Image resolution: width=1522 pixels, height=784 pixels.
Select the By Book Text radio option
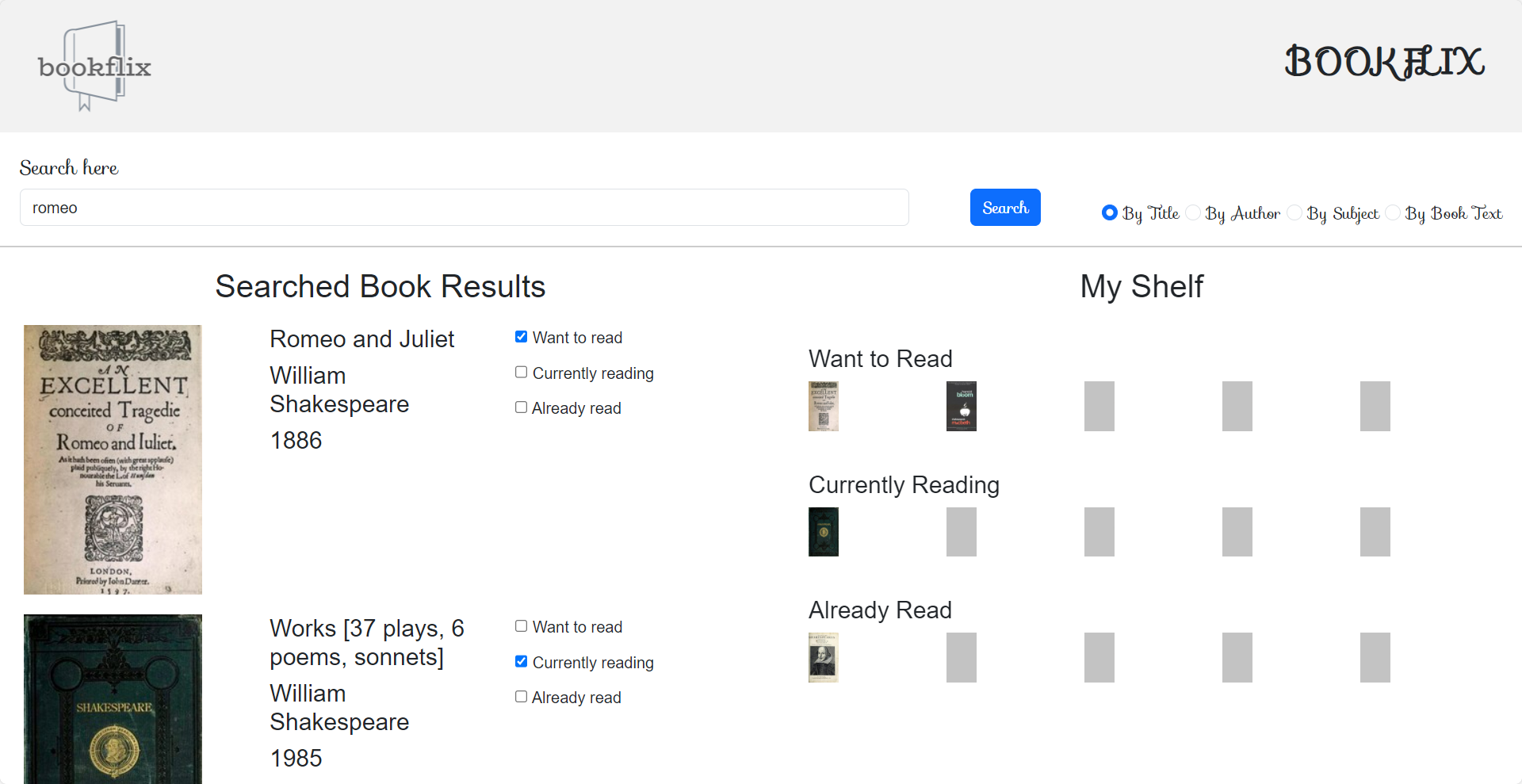tap(1393, 212)
